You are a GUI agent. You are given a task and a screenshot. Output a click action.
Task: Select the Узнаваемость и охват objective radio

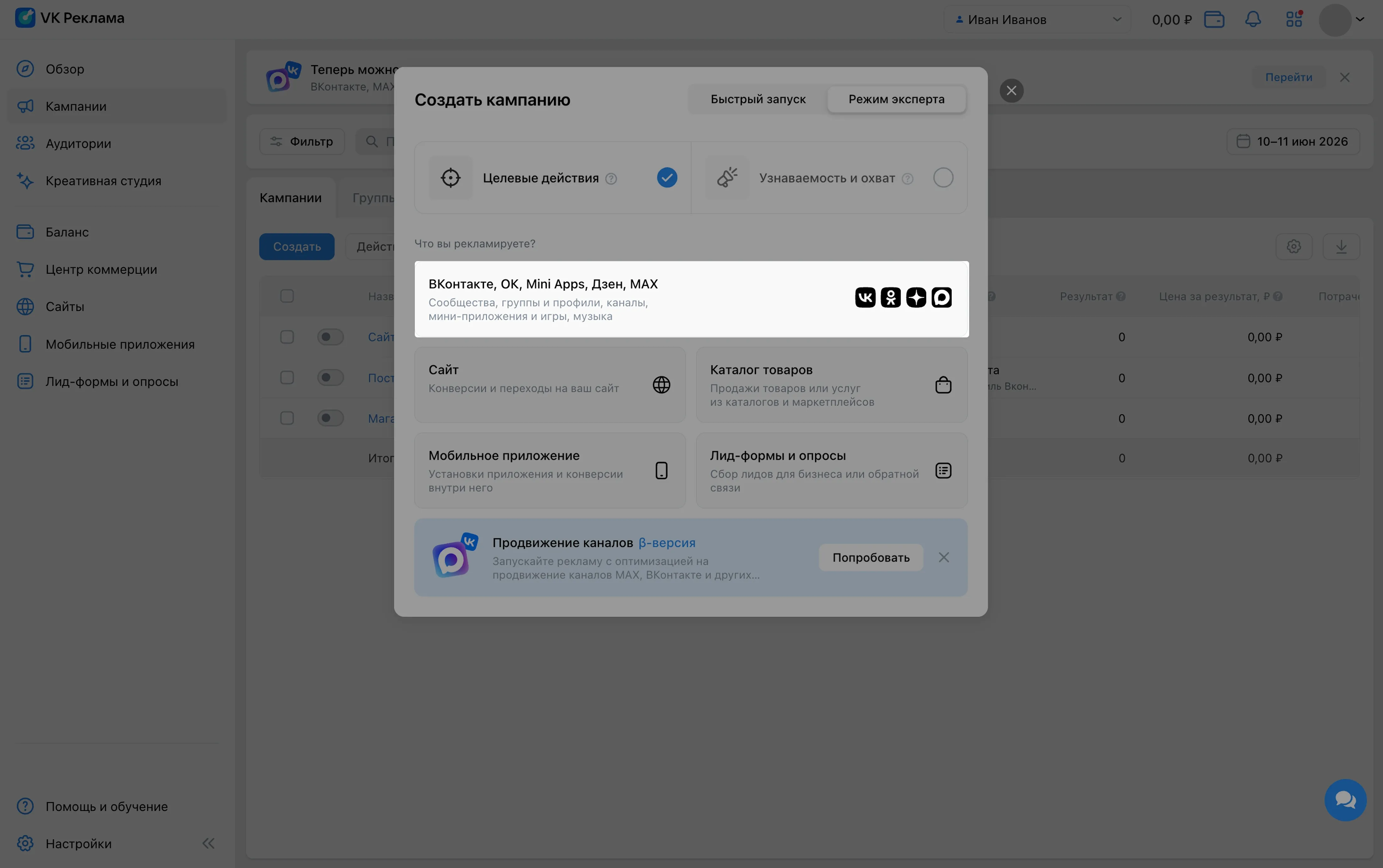pos(943,177)
